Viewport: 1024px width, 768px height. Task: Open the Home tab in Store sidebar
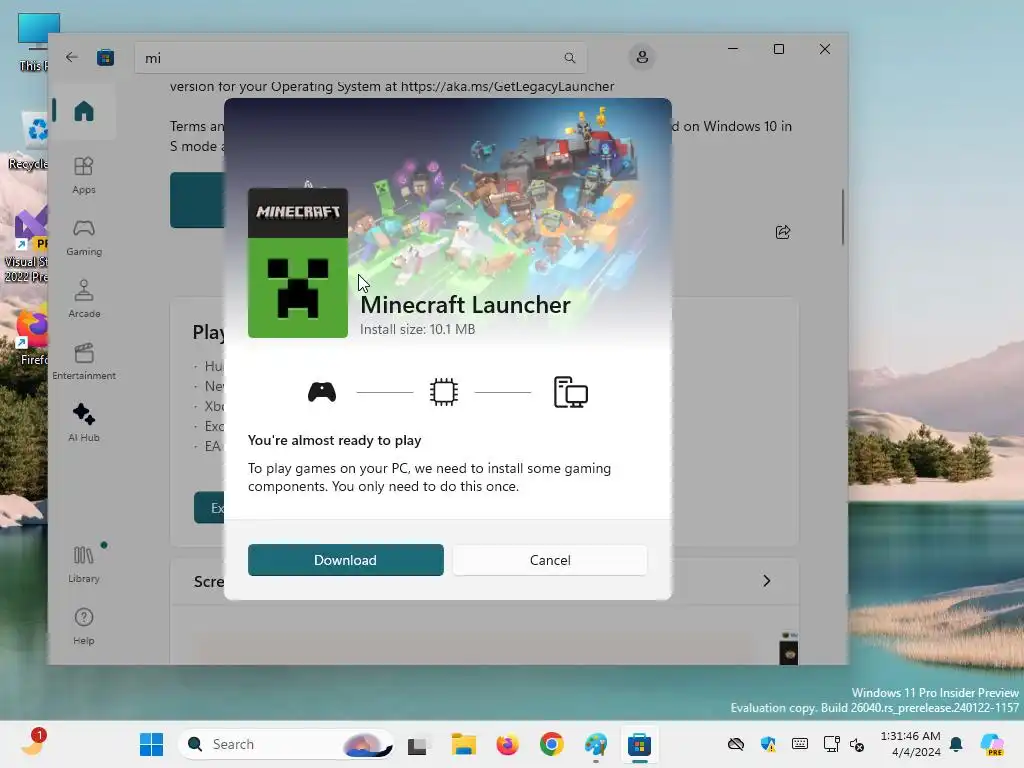(x=84, y=111)
